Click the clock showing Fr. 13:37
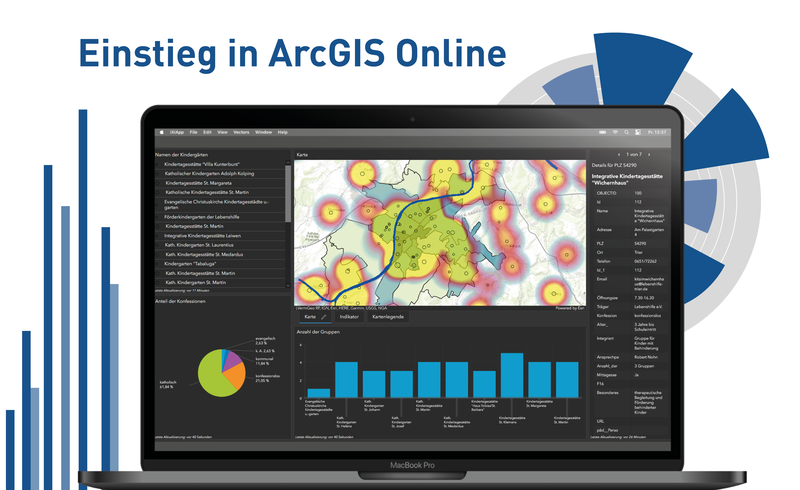 pos(657,132)
